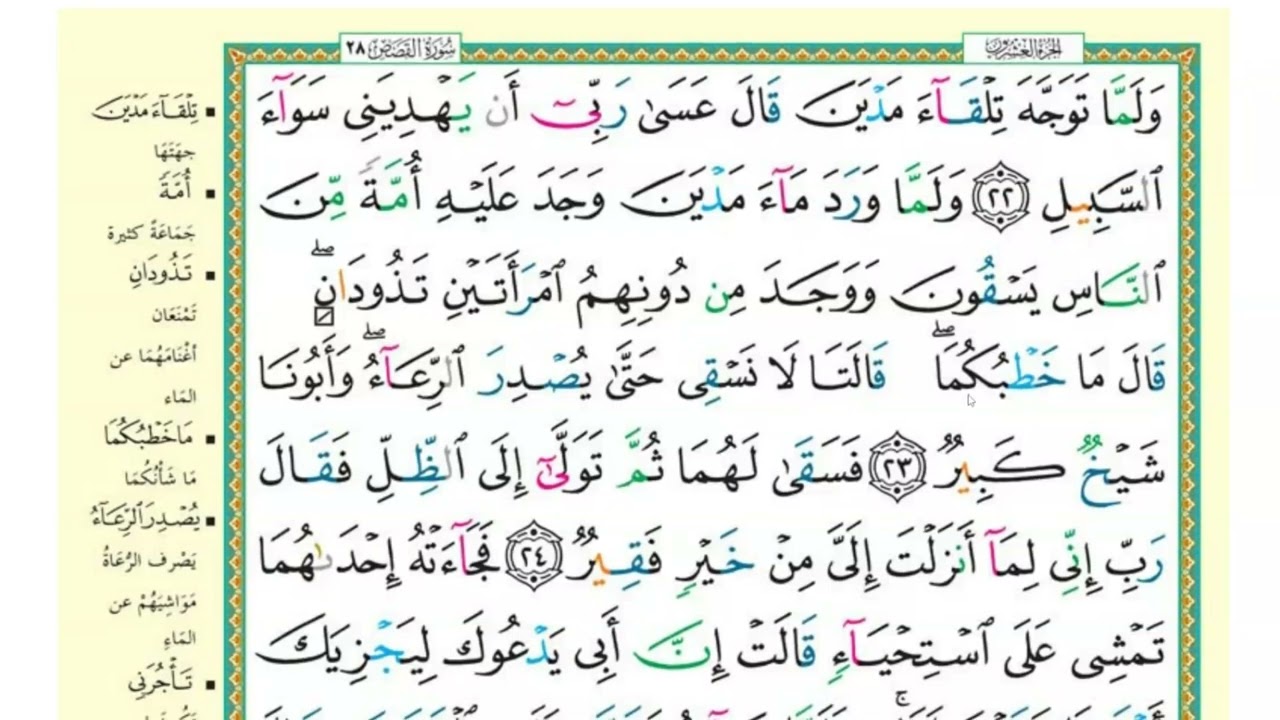The image size is (1280, 720).
Task: Select the surah header سورة القصص
Action: (399, 46)
